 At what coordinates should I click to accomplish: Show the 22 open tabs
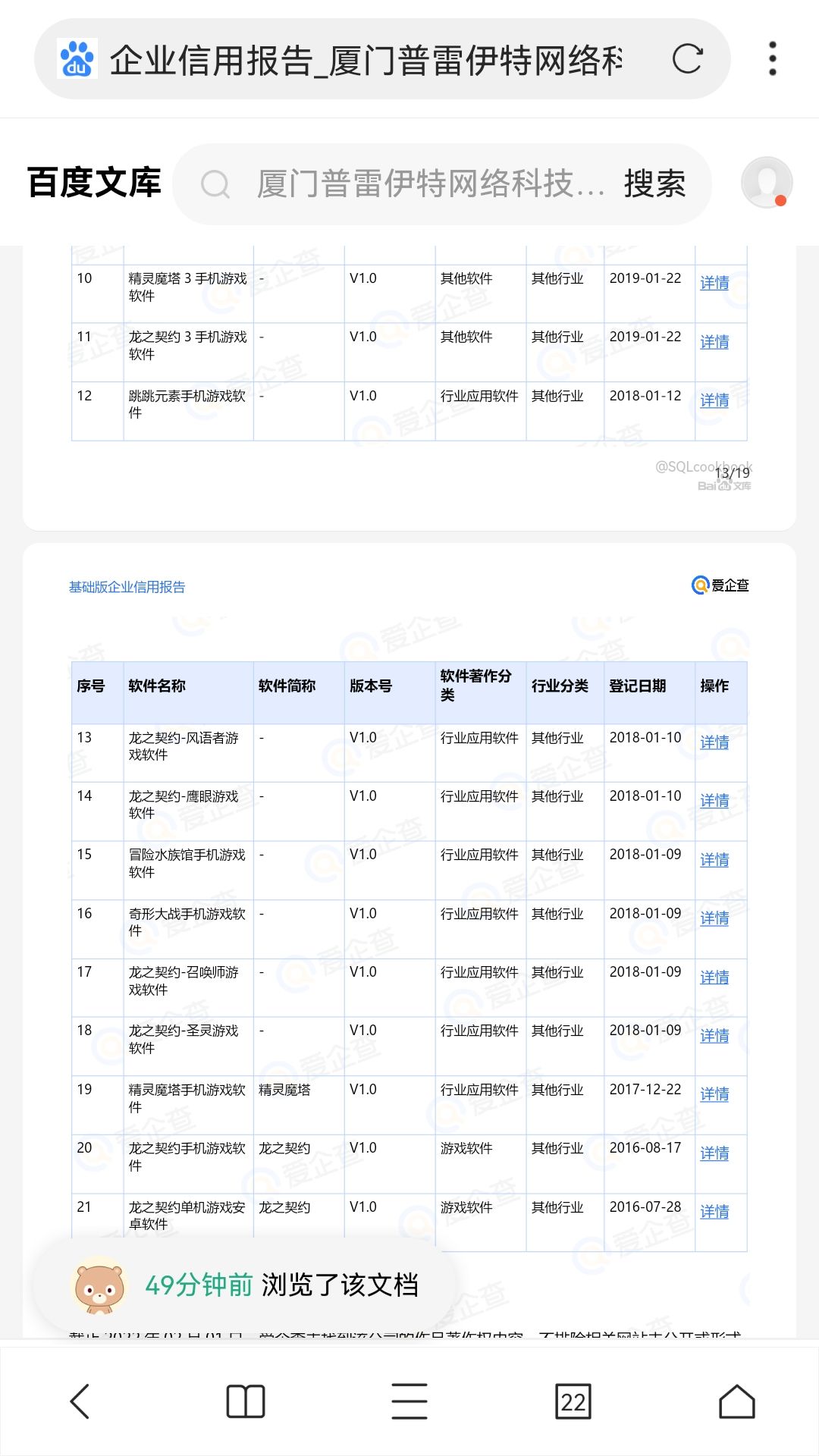pos(573,1401)
